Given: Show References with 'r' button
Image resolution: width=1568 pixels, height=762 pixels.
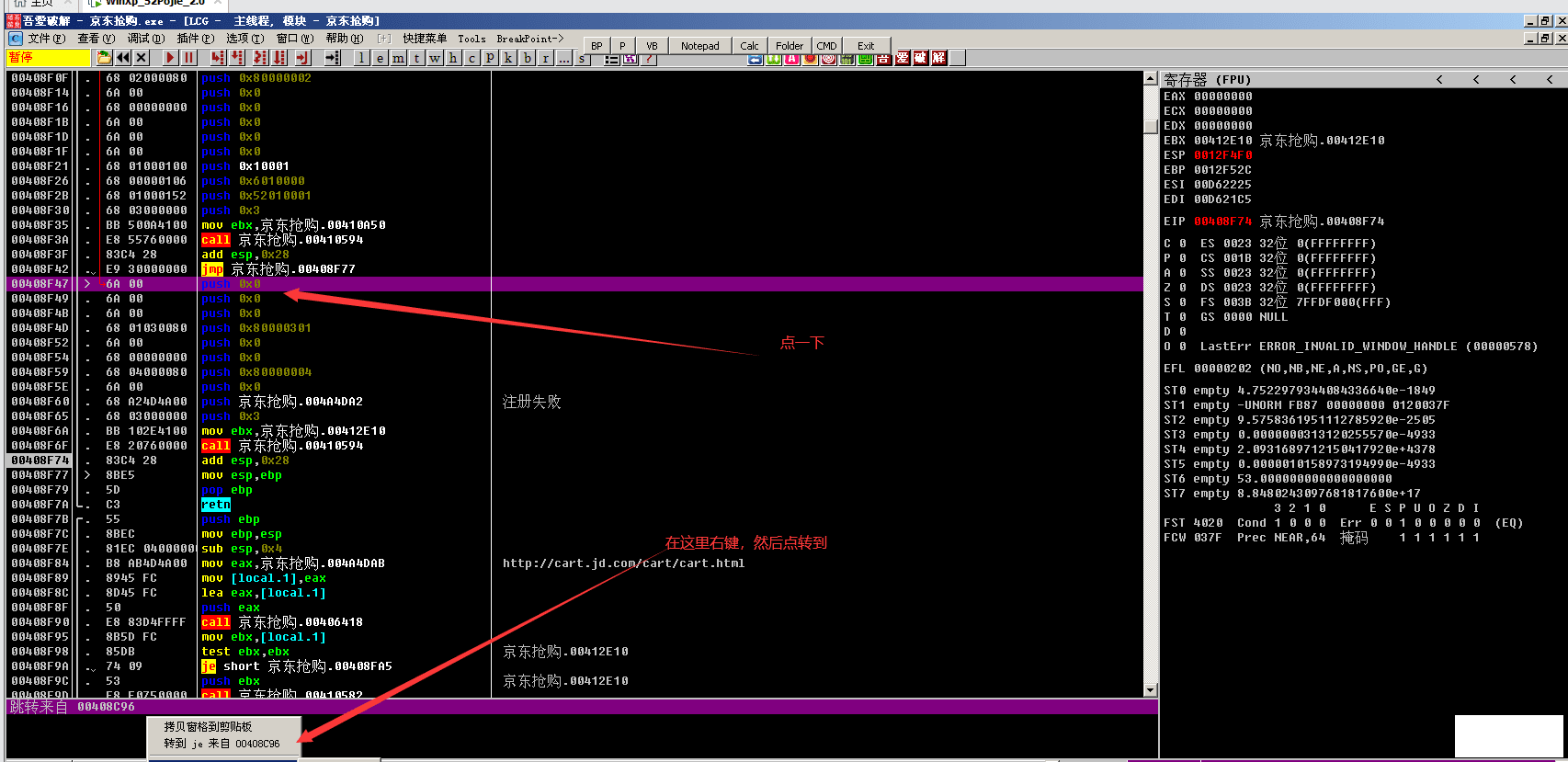Looking at the screenshot, I should point(546,58).
